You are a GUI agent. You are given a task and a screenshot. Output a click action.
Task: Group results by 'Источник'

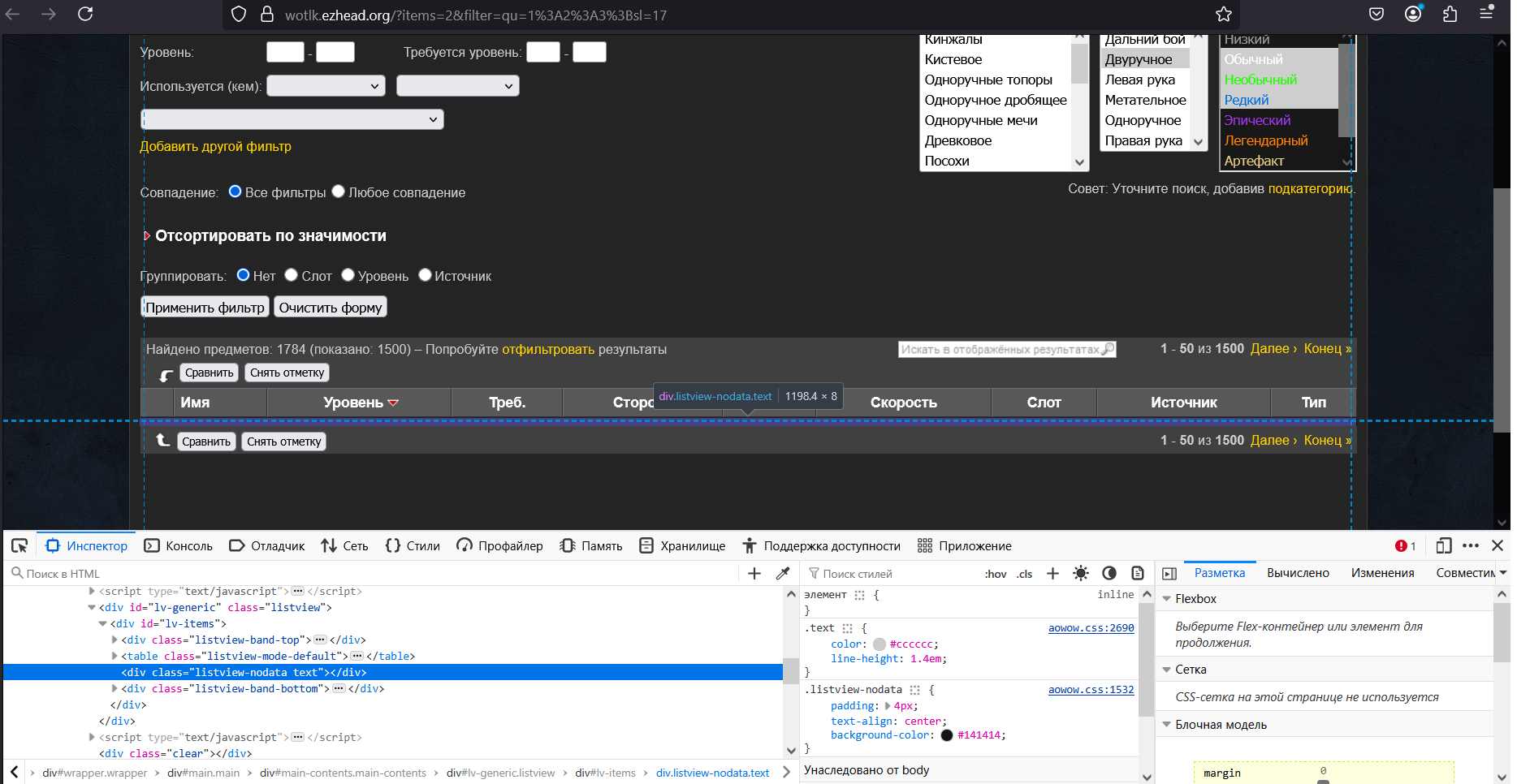pyautogui.click(x=425, y=275)
